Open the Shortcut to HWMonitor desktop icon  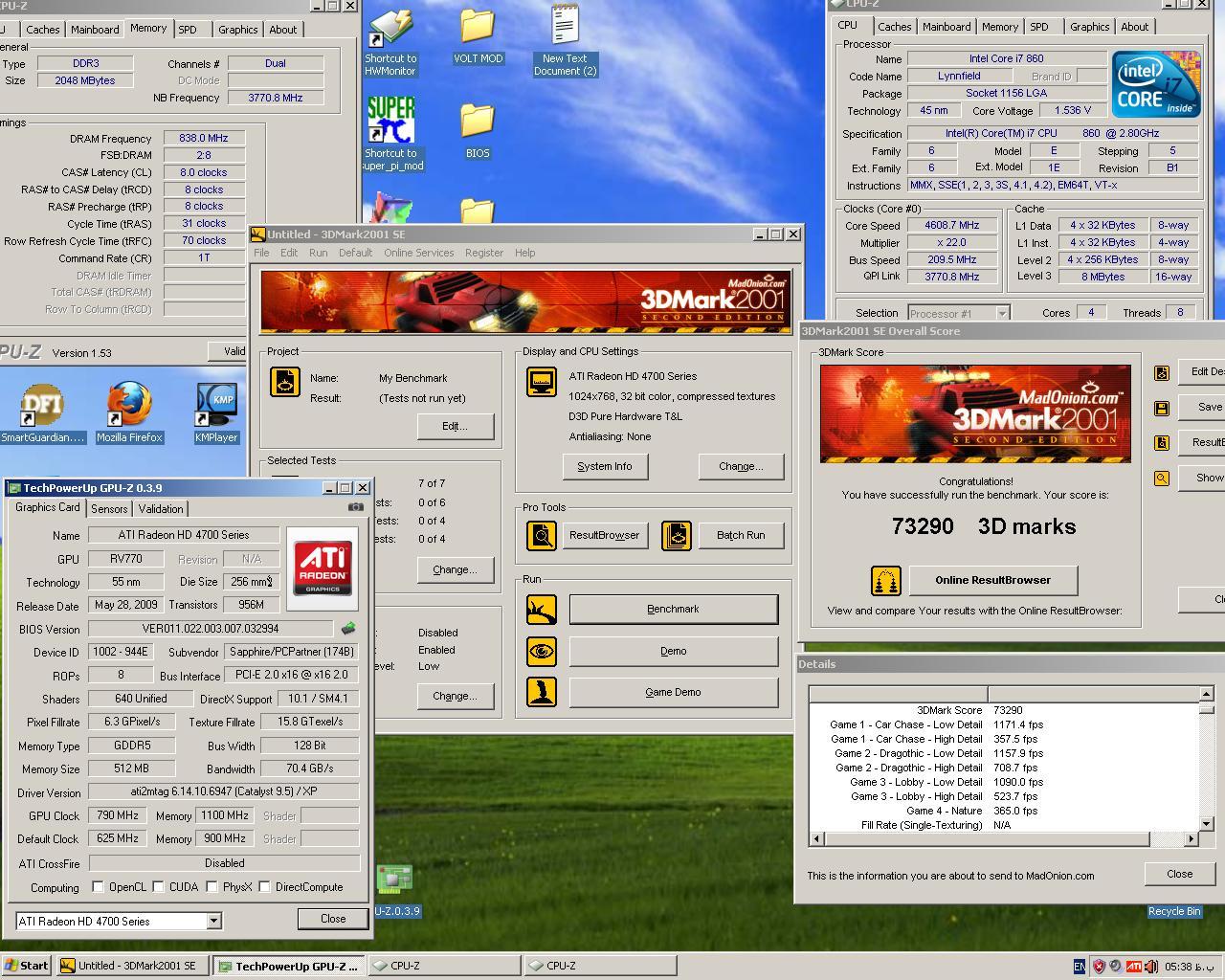390,42
